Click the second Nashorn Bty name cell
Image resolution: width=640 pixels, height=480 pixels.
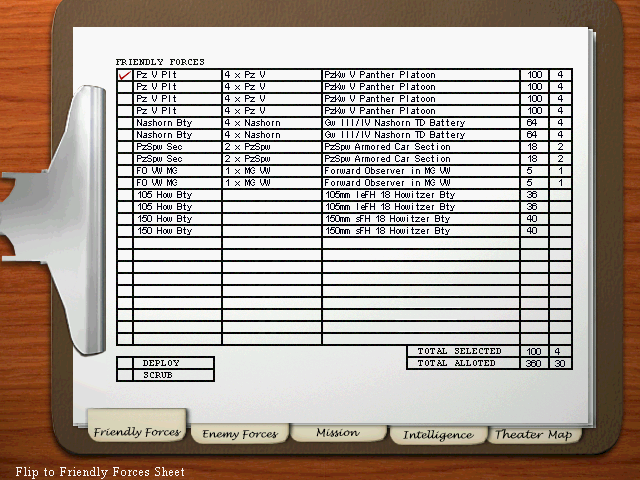click(177, 135)
